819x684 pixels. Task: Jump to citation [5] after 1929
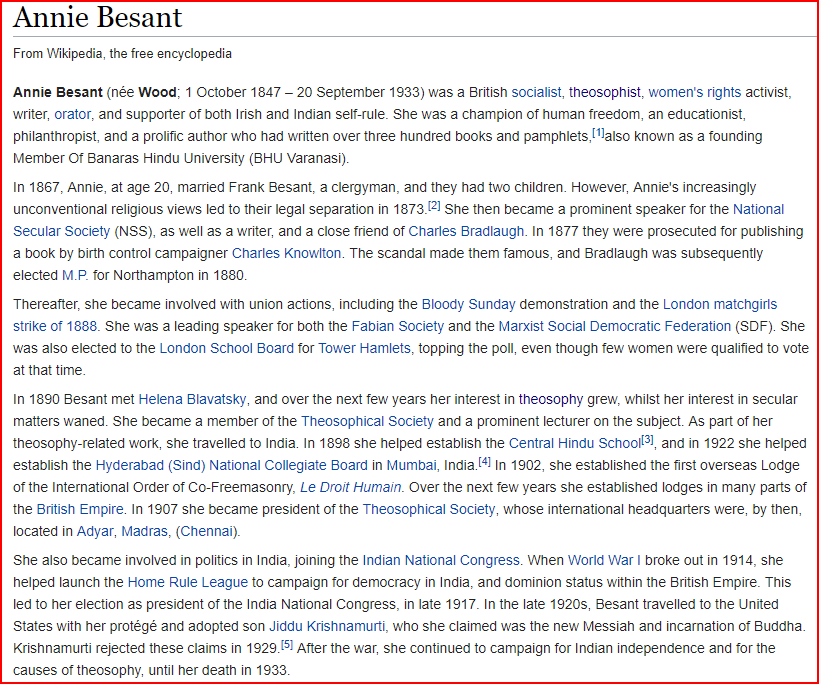coord(287,644)
